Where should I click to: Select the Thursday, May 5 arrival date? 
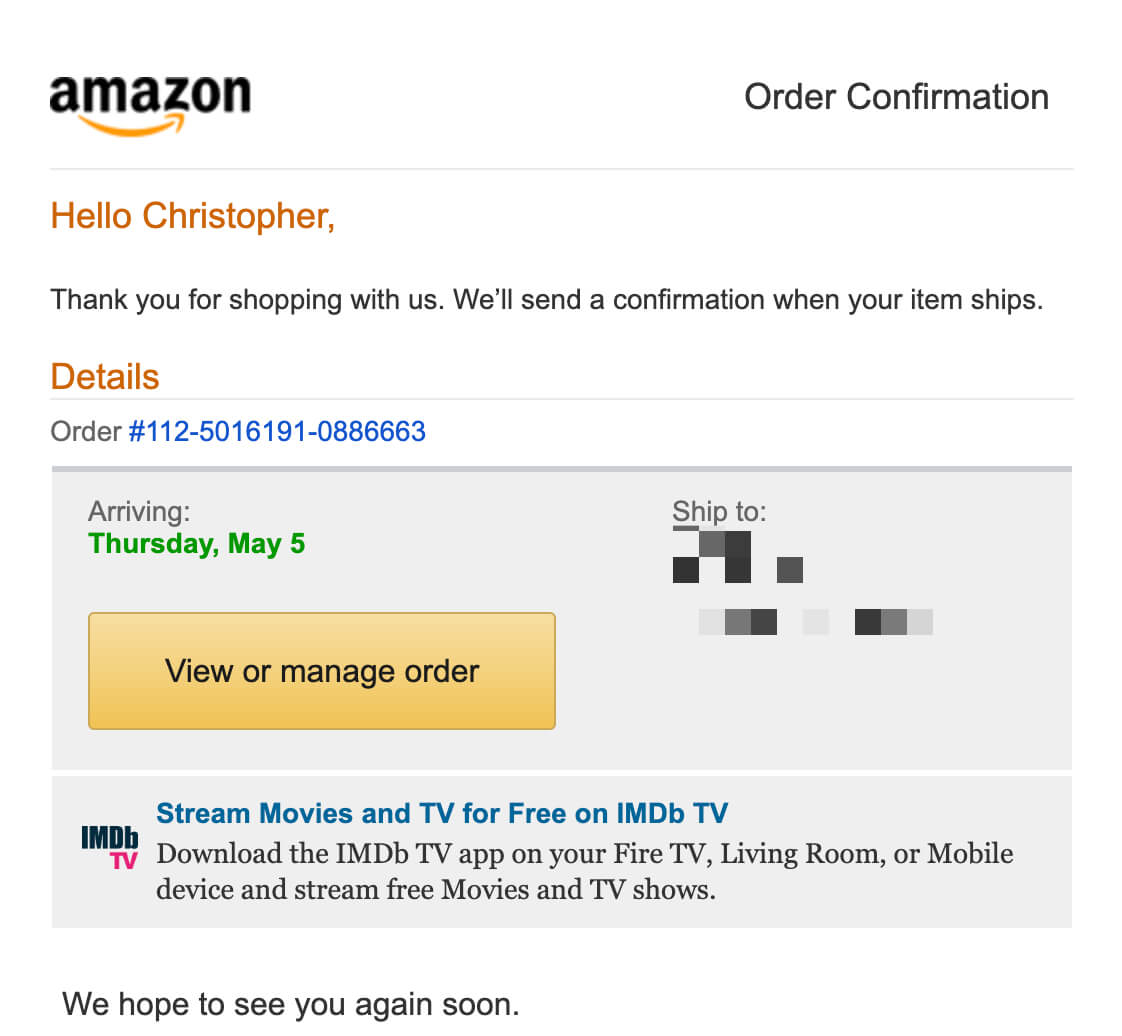(196, 544)
